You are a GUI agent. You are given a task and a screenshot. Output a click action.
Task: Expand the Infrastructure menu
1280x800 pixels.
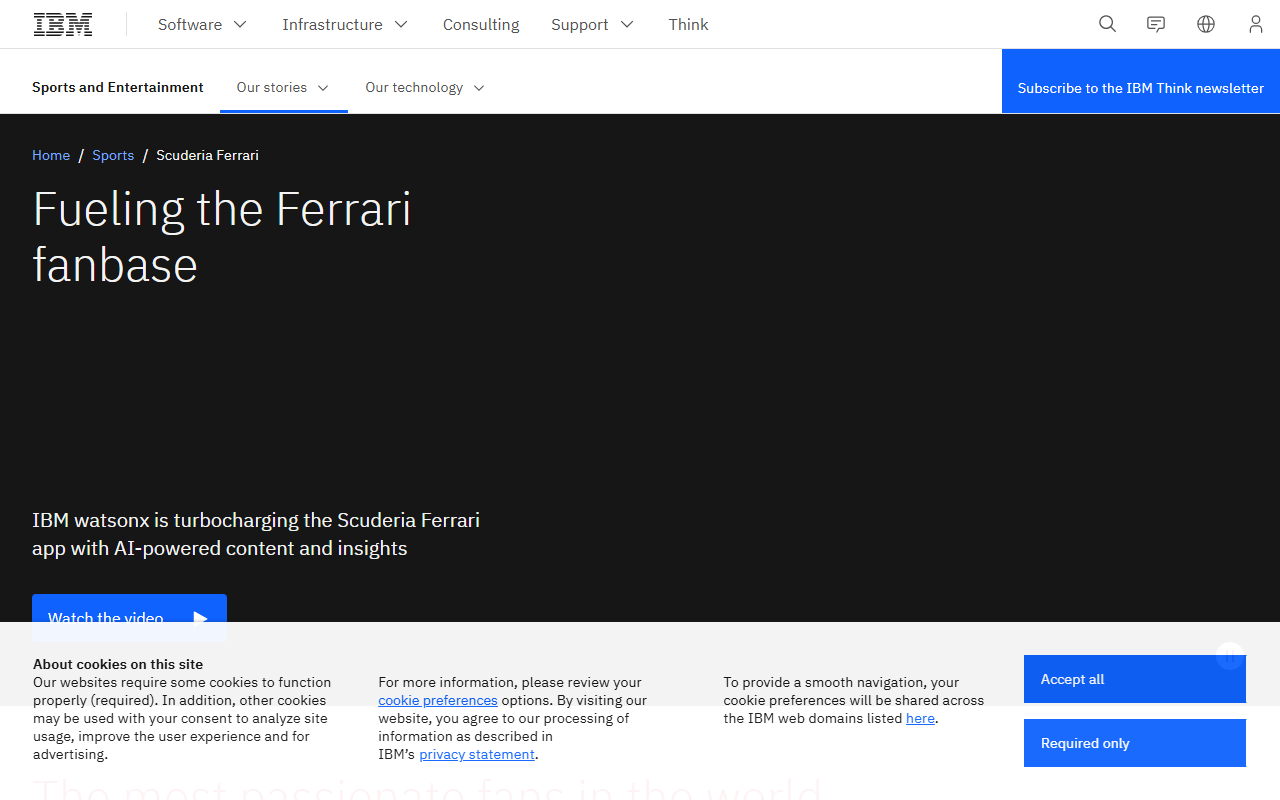click(x=345, y=24)
